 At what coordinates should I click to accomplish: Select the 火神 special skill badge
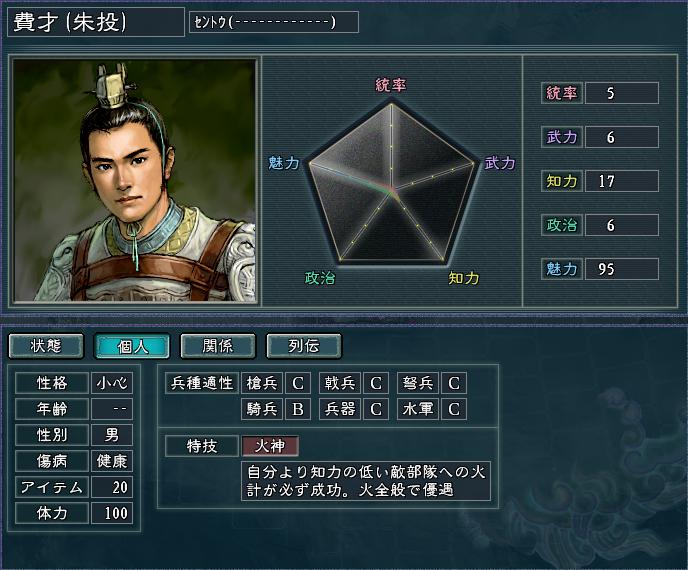[270, 446]
